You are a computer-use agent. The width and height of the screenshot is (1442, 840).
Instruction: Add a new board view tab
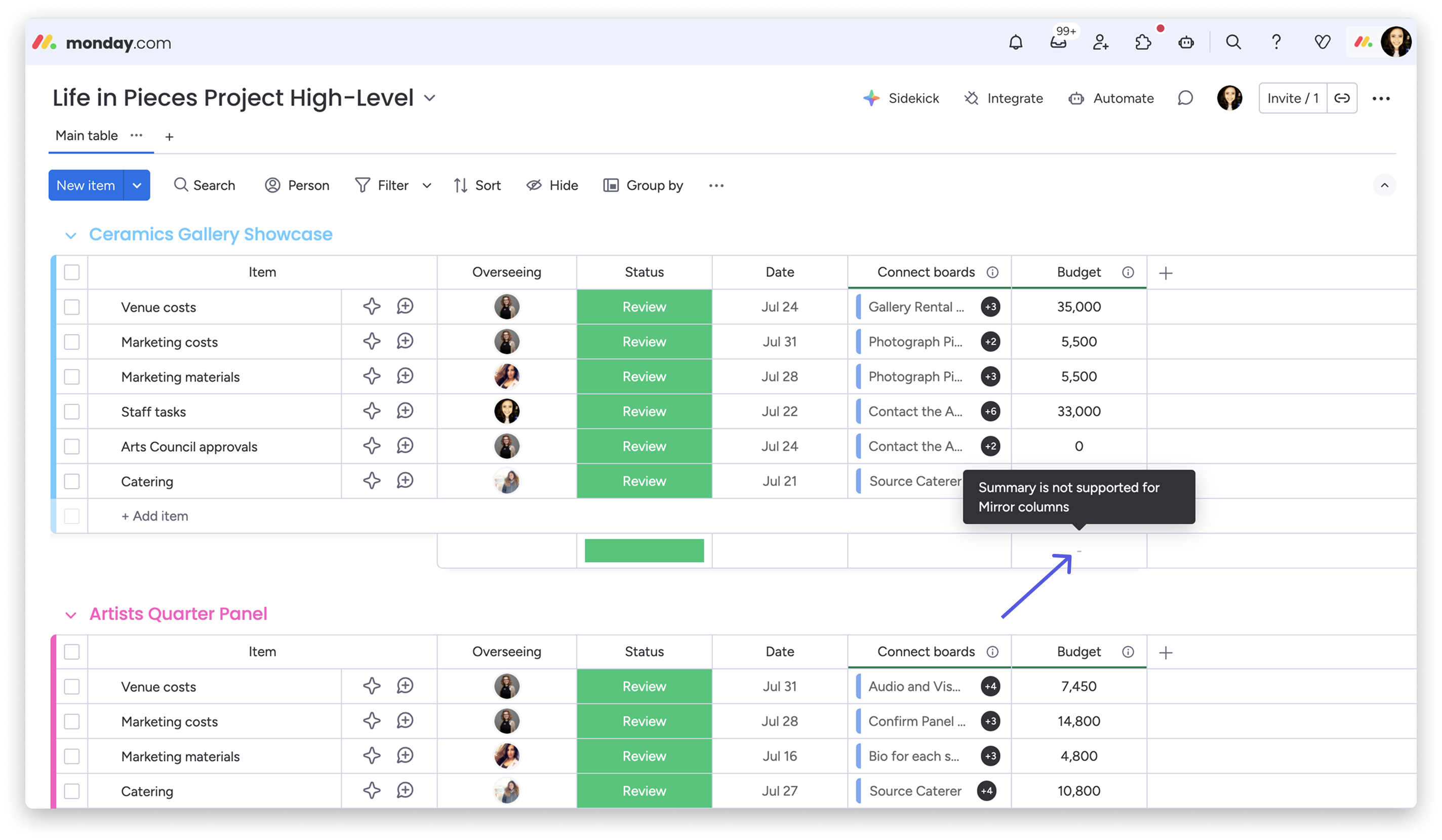point(170,137)
